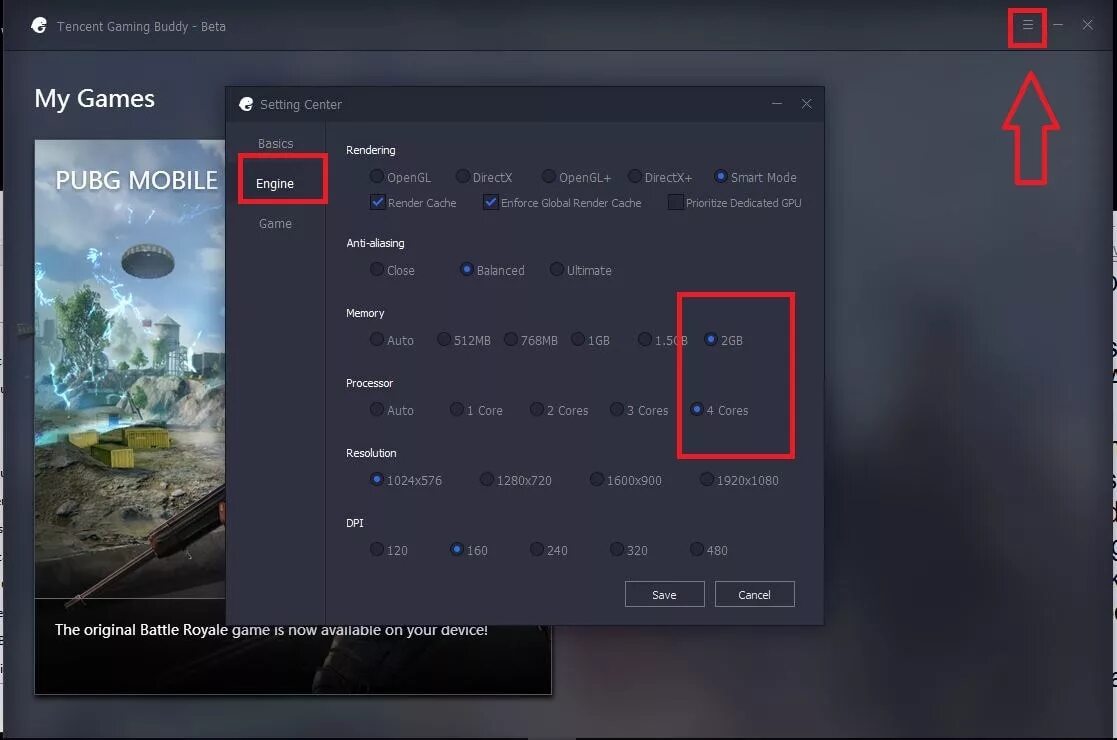Uncheck Enforce Global Render Cache
Image resolution: width=1117 pixels, height=740 pixels.
pos(490,202)
